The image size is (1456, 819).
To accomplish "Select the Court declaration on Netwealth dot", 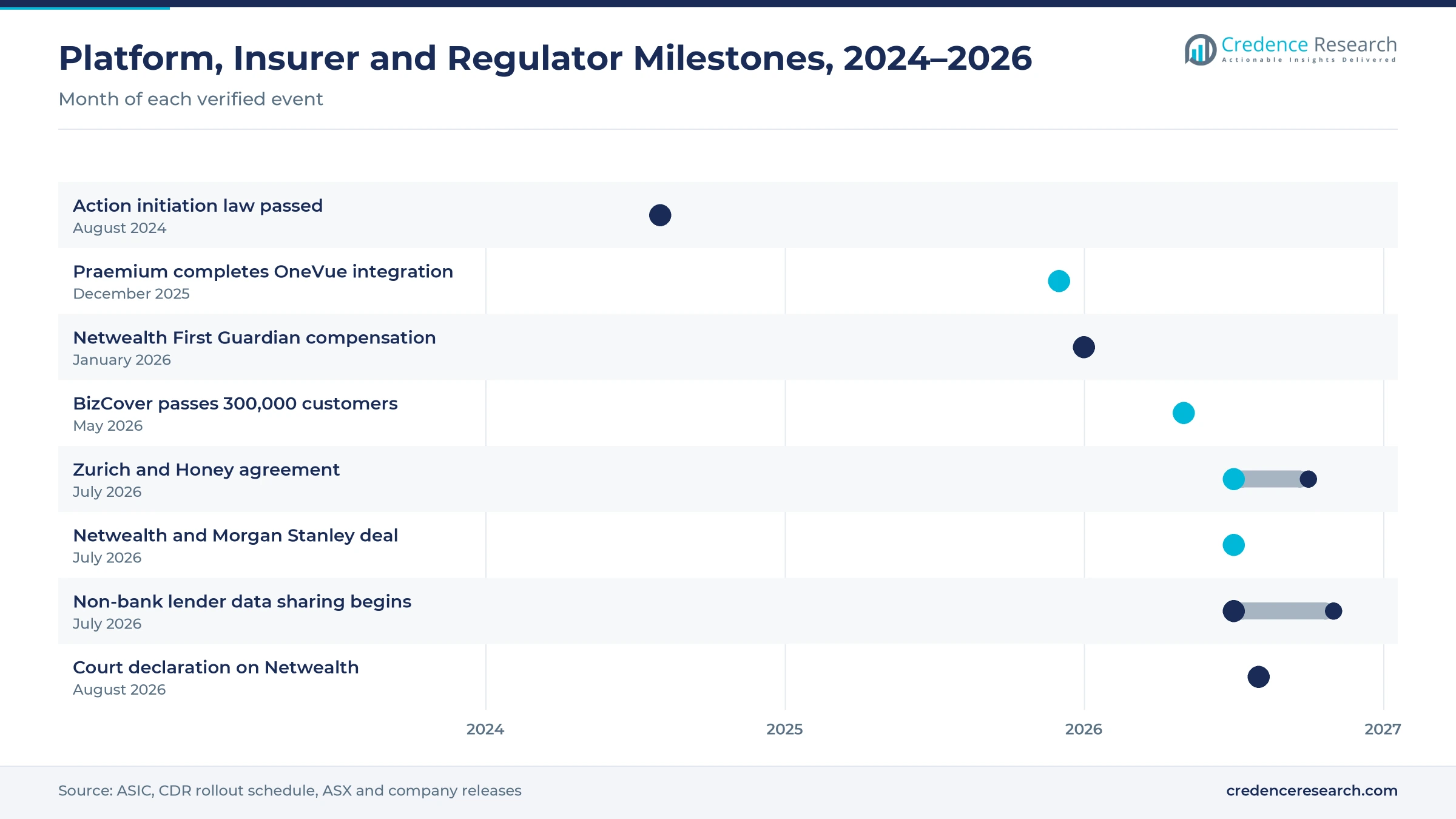I will [1258, 677].
